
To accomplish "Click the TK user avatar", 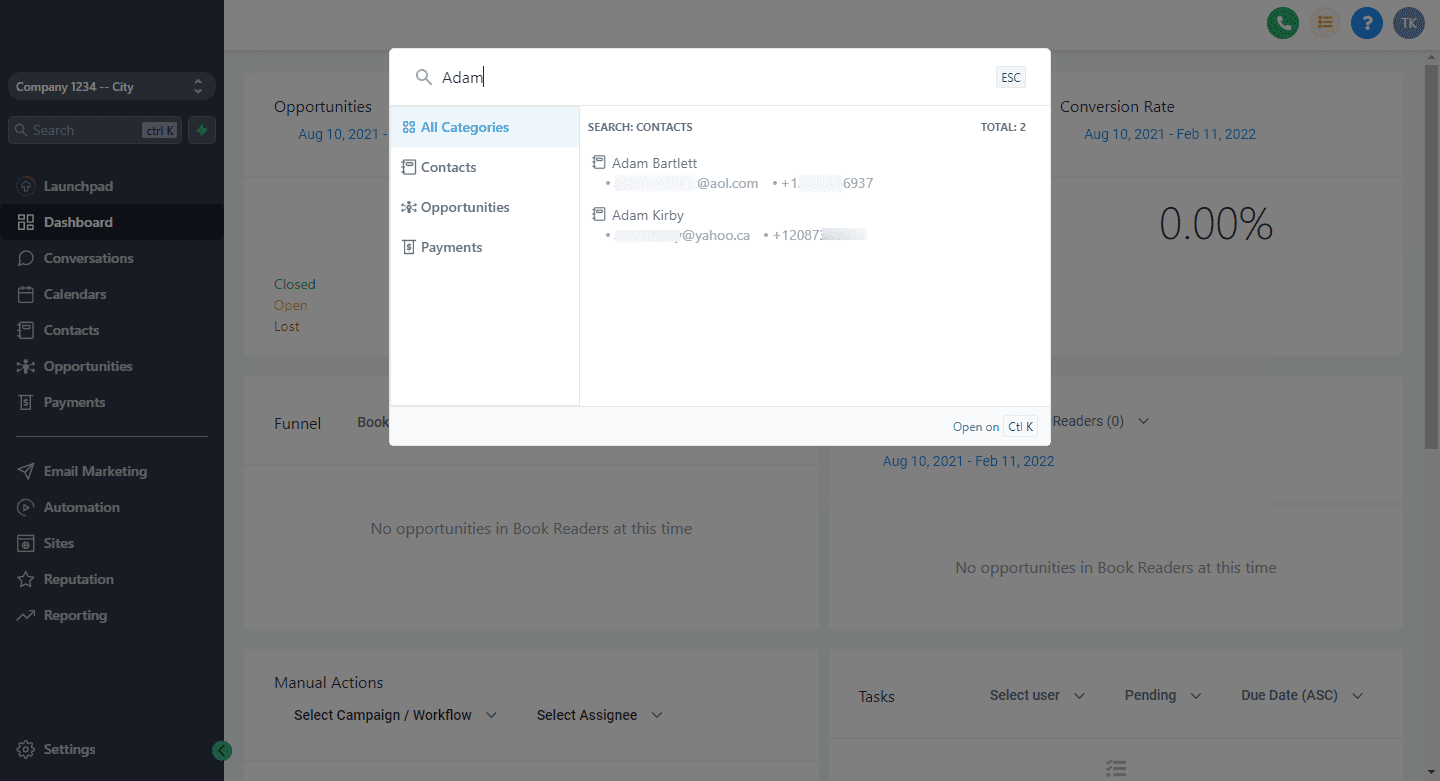I will (x=1408, y=23).
